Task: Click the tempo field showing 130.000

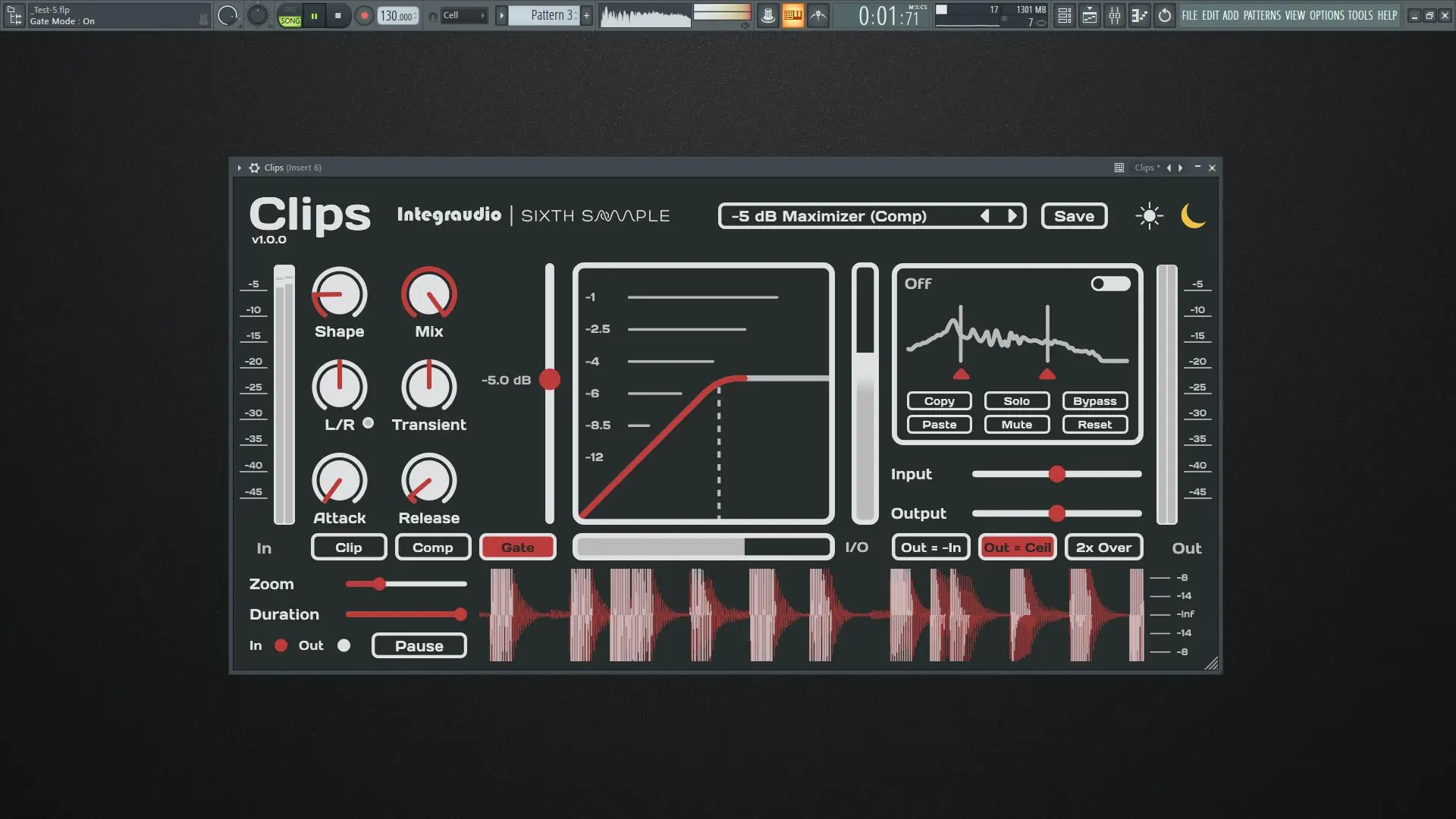Action: [x=397, y=16]
